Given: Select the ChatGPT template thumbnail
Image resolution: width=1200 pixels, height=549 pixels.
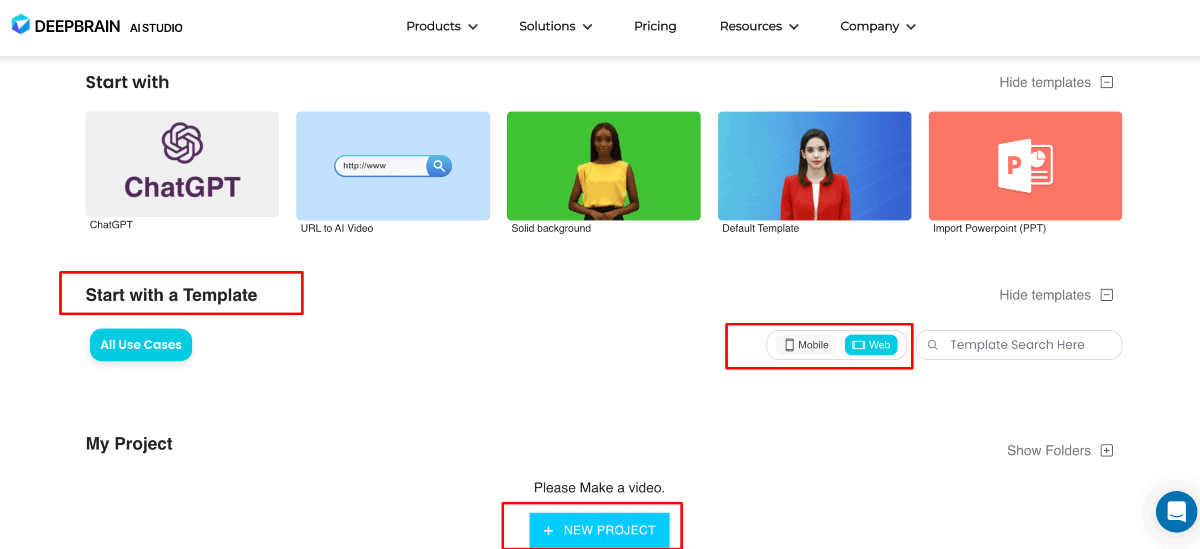Looking at the screenshot, I should pyautogui.click(x=182, y=164).
